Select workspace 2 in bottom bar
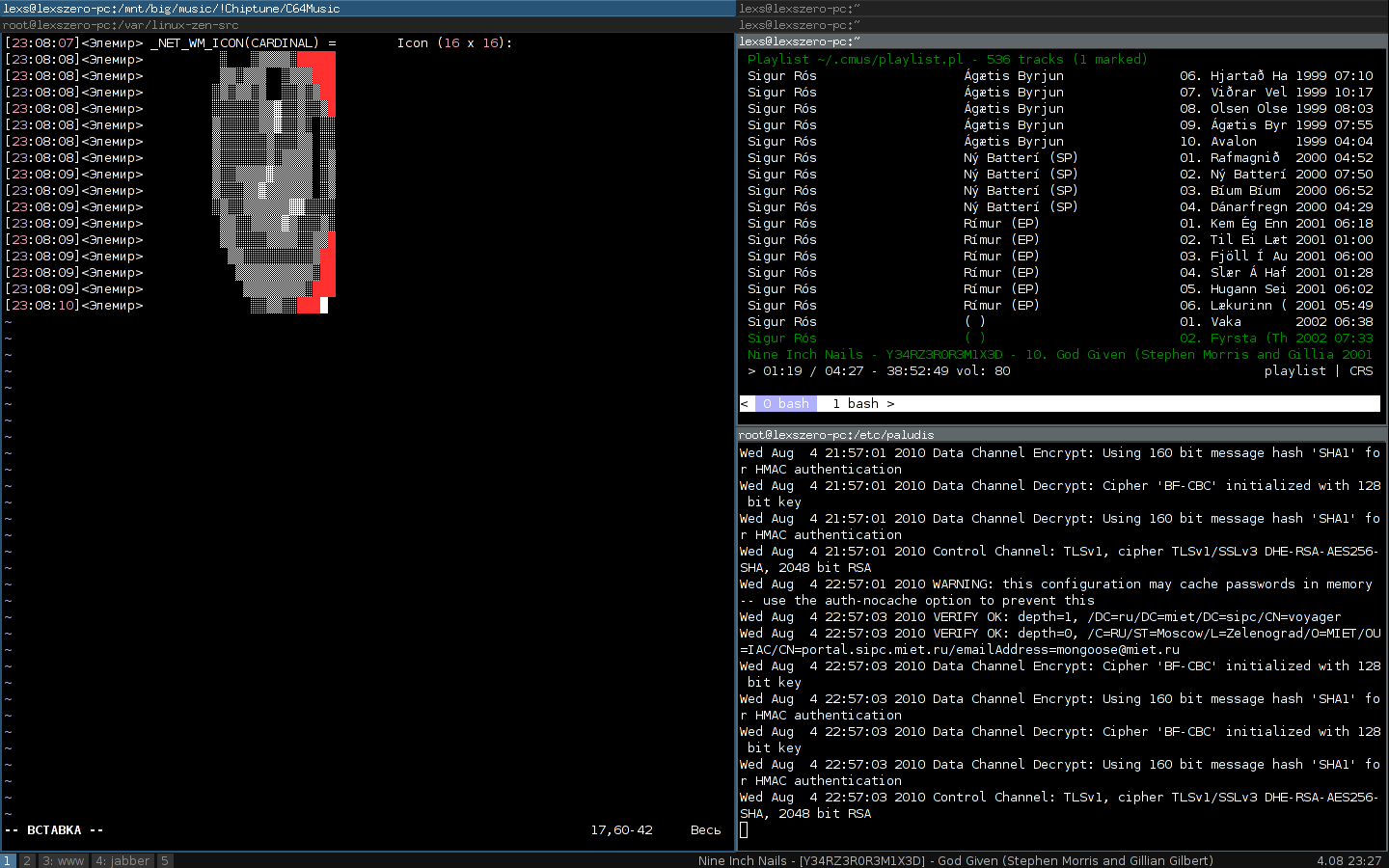Screen dimensions: 1389x868 (27, 860)
